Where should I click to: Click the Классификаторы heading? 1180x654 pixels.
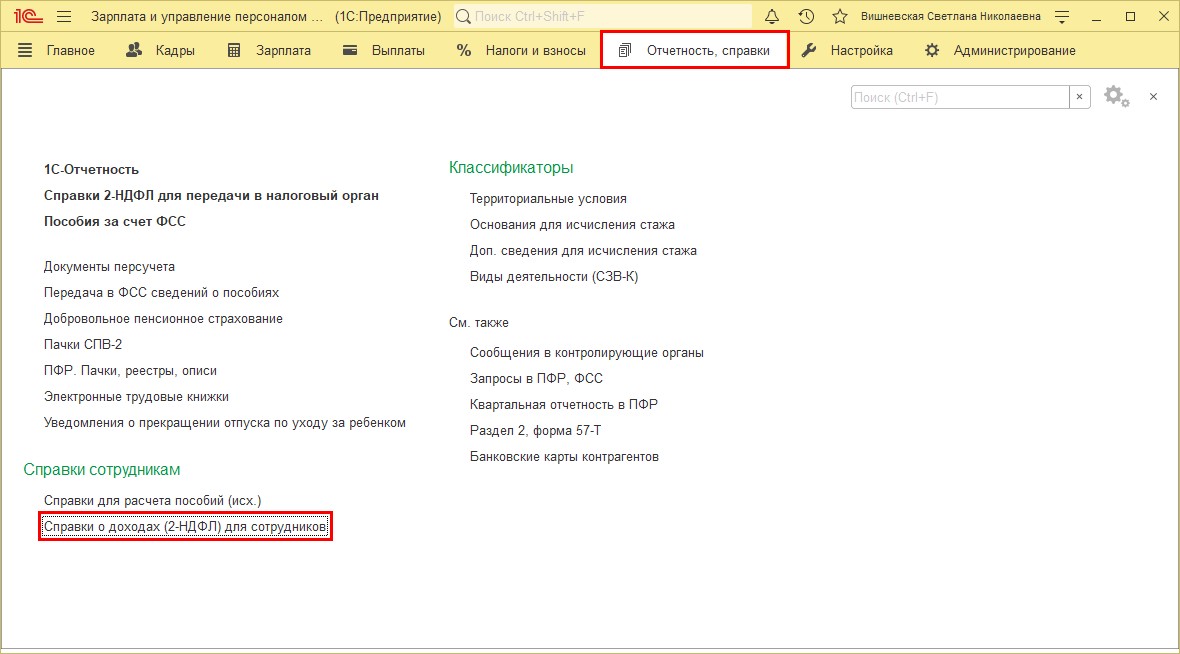click(x=511, y=168)
